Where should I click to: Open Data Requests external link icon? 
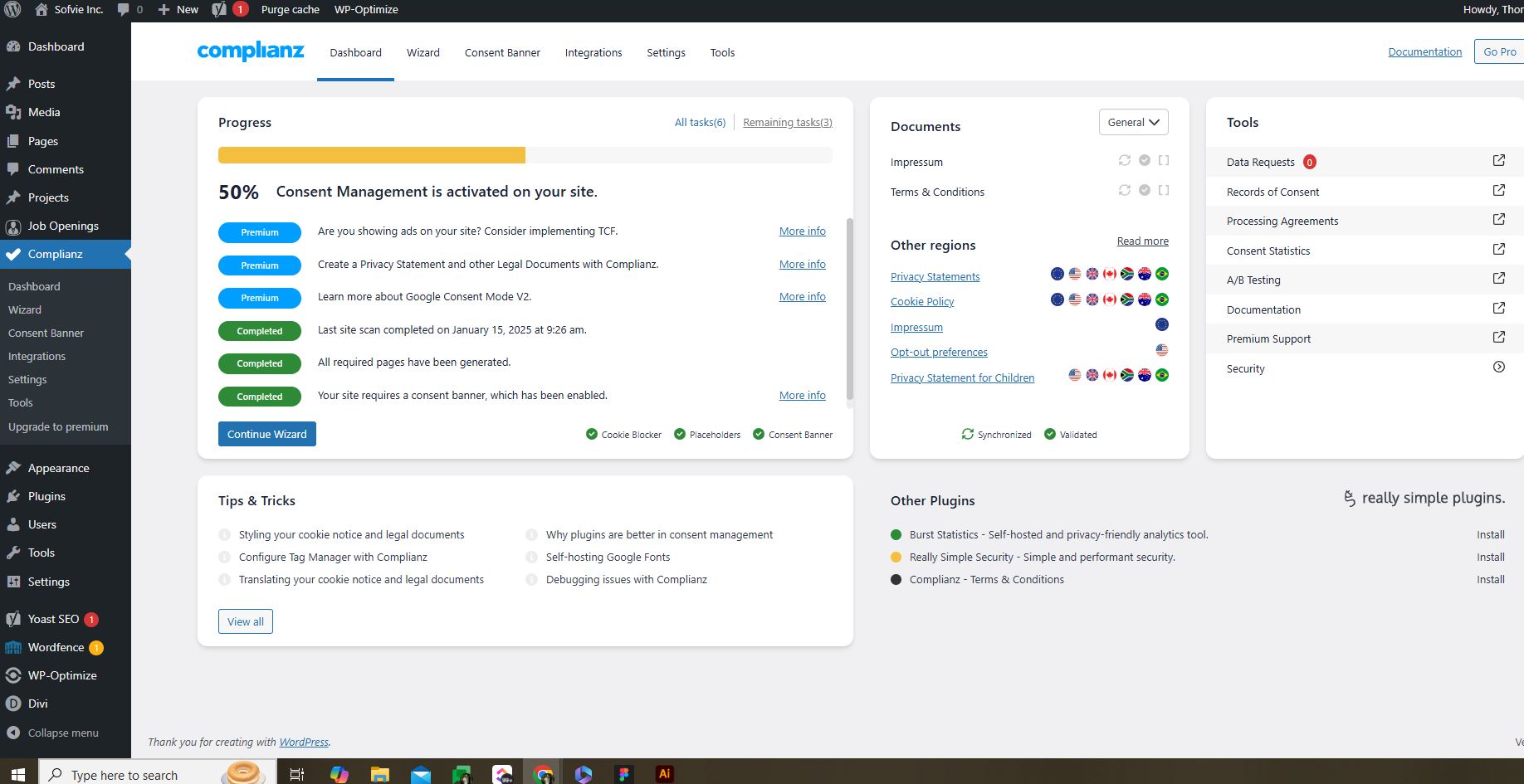coord(1498,161)
